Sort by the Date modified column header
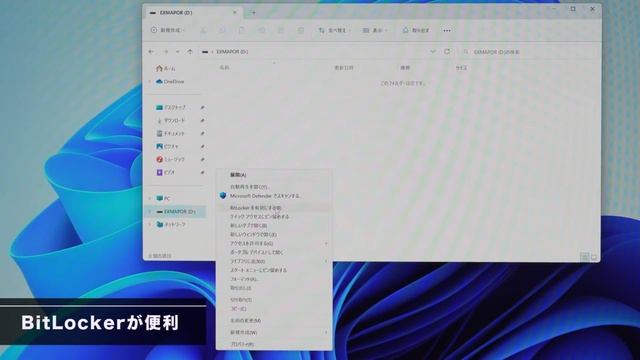Viewport: 640px width, 360px height. point(344,68)
